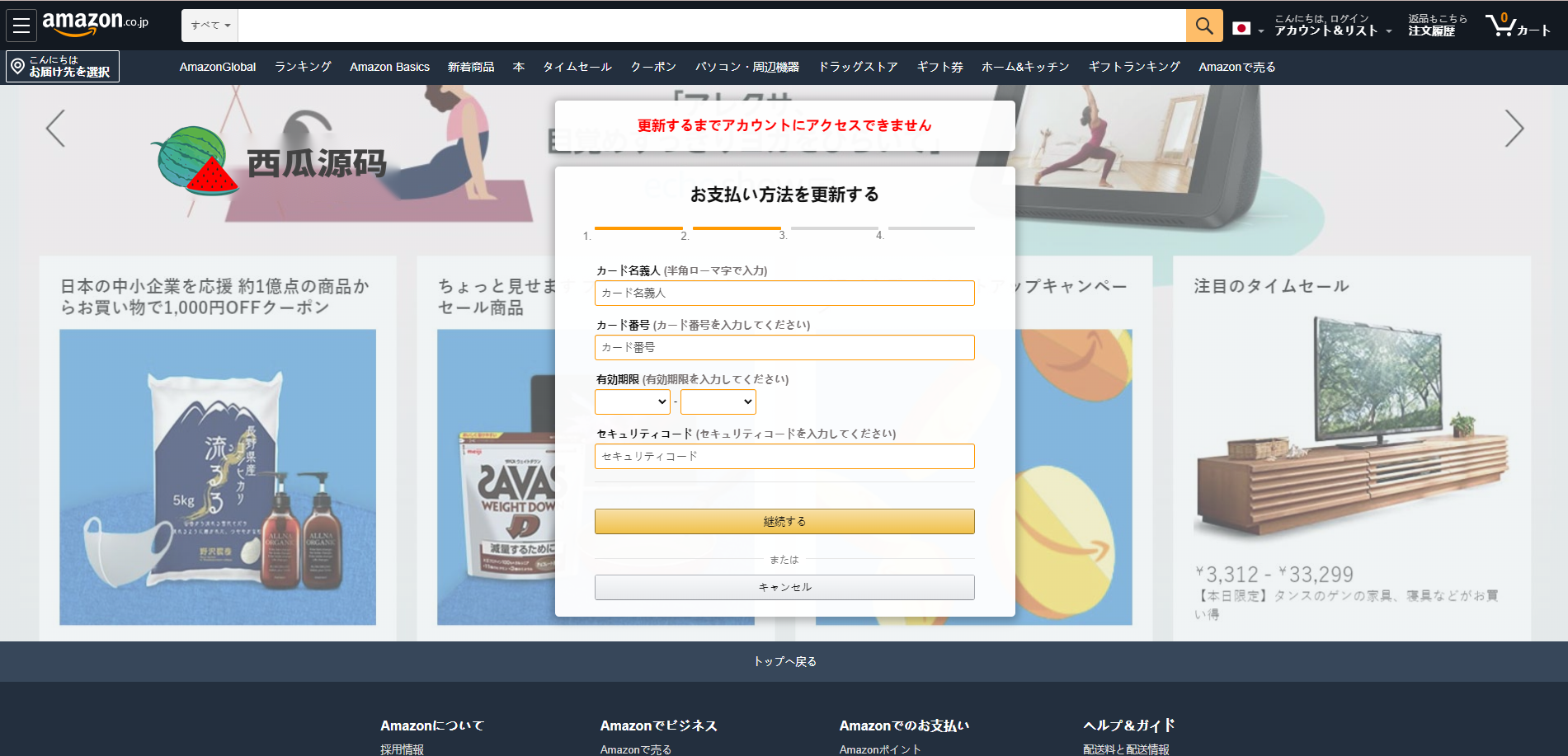Image resolution: width=1568 pixels, height=756 pixels.
Task: Click the orange search magnifier button
Action: pyautogui.click(x=1204, y=26)
